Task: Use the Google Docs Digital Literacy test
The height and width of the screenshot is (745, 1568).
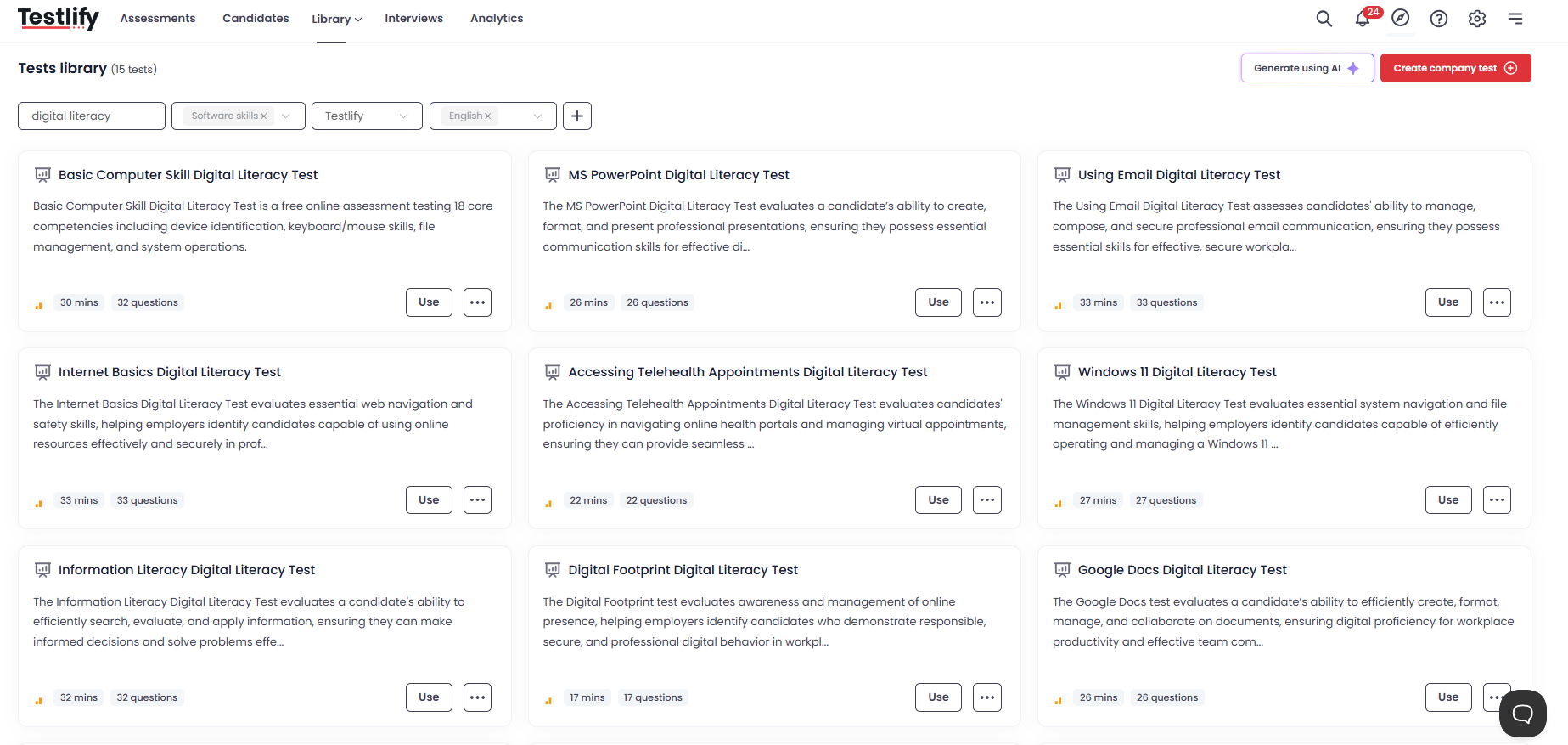Action: coord(1448,697)
